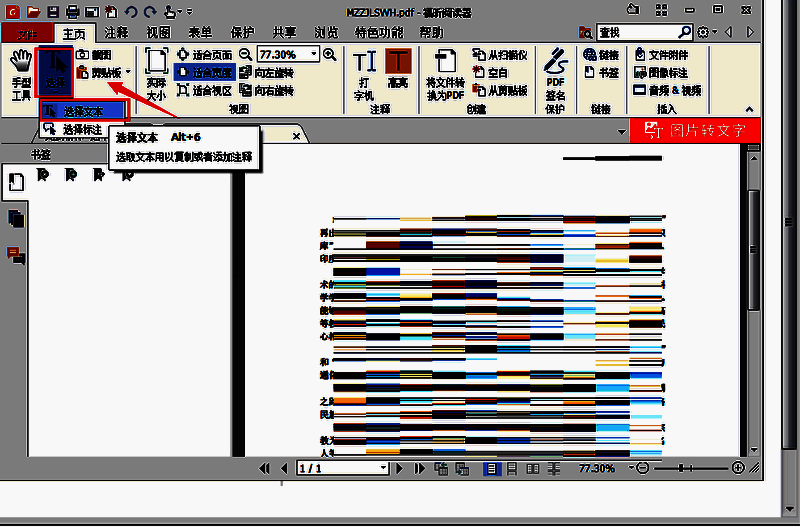Expand the page number 1 / 1 dropdown

[382, 468]
